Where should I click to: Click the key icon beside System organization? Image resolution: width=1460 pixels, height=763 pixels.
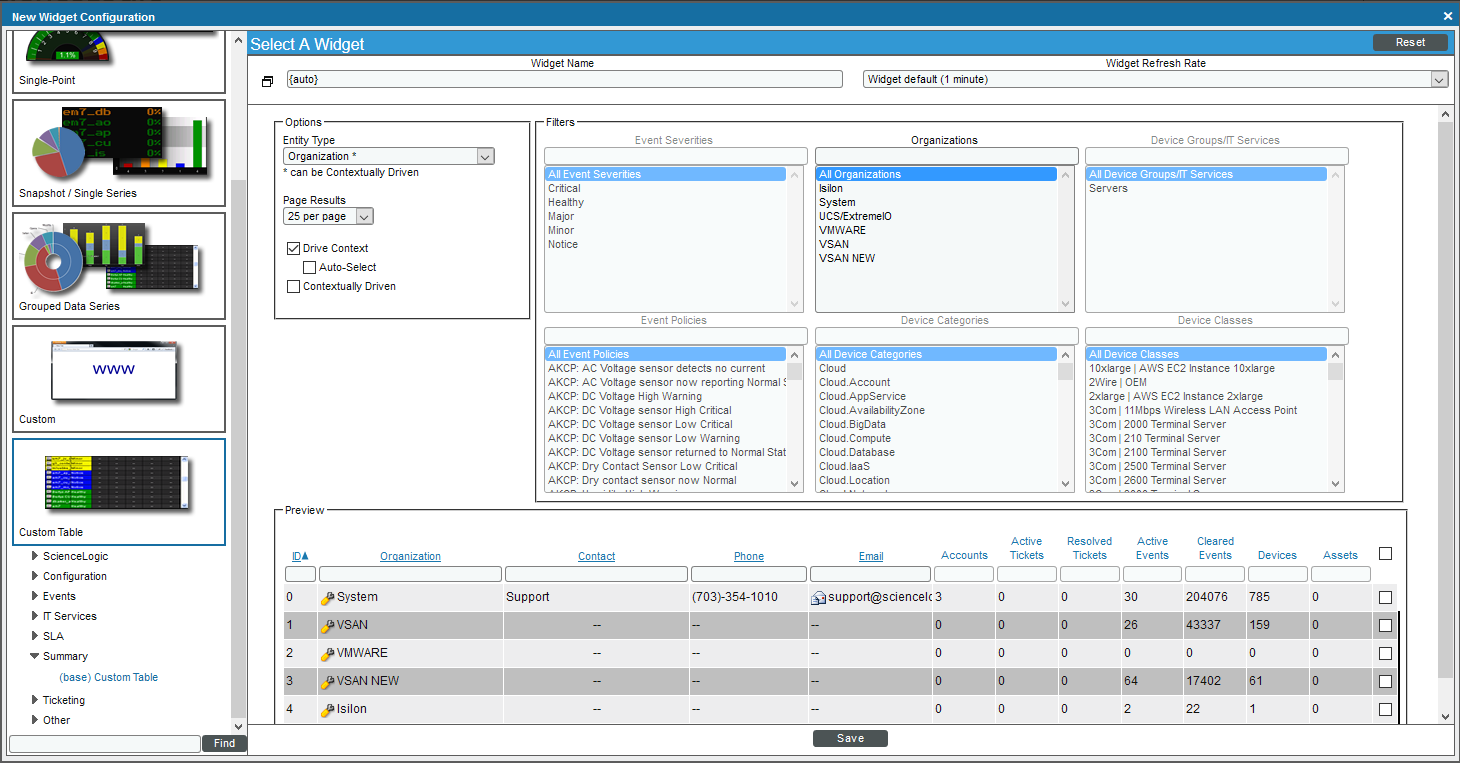pos(327,596)
